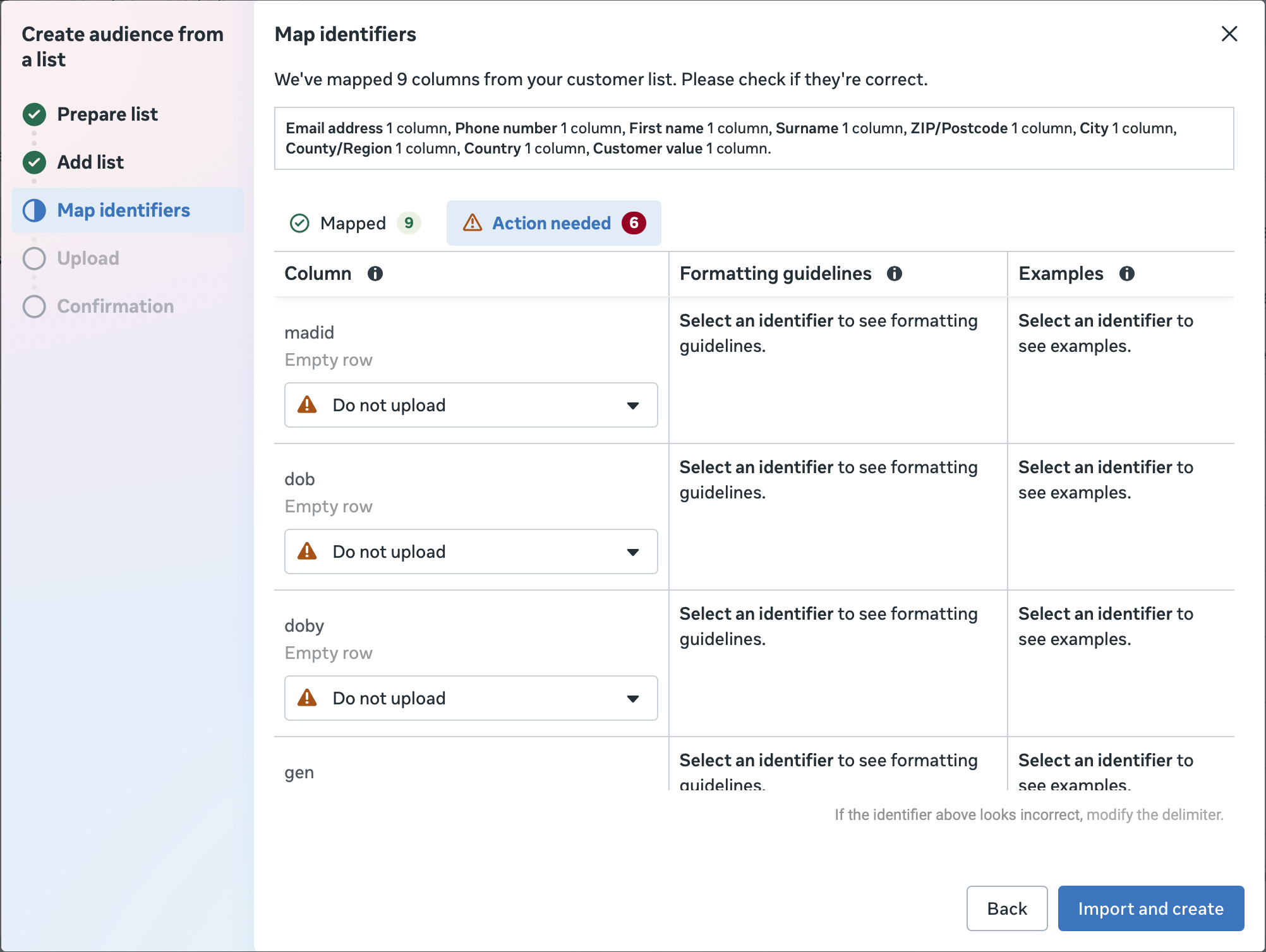Click Create audience from a list title
This screenshot has width=1266, height=952.
123,47
